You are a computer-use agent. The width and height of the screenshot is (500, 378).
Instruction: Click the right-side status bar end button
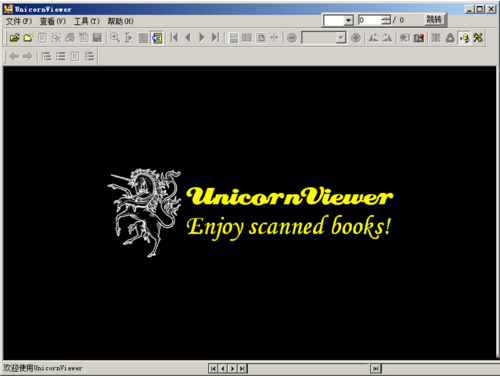pos(376,368)
